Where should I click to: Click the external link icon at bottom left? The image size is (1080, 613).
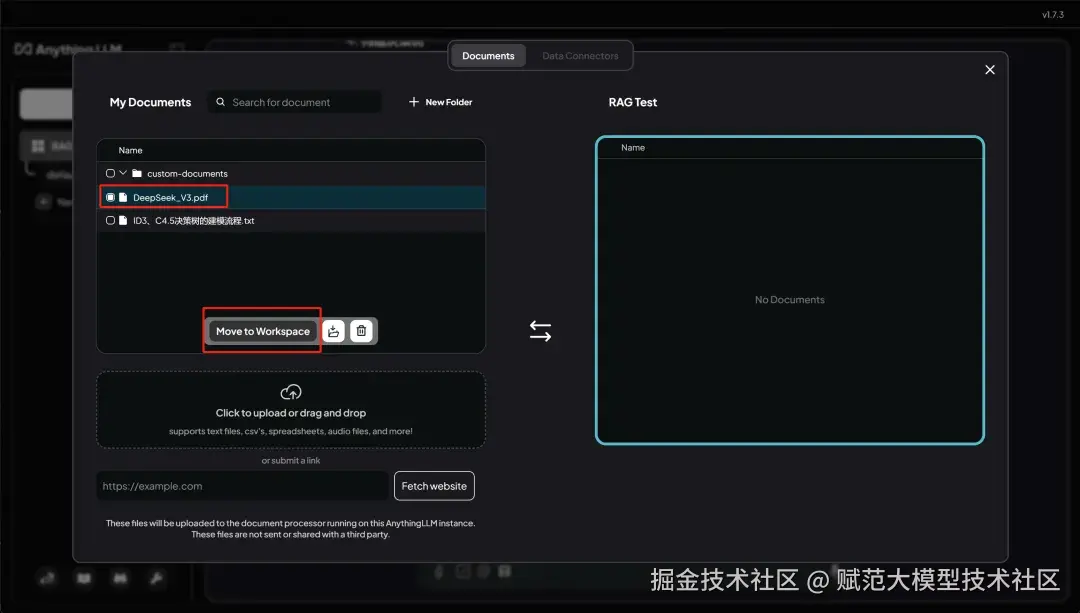coord(47,579)
